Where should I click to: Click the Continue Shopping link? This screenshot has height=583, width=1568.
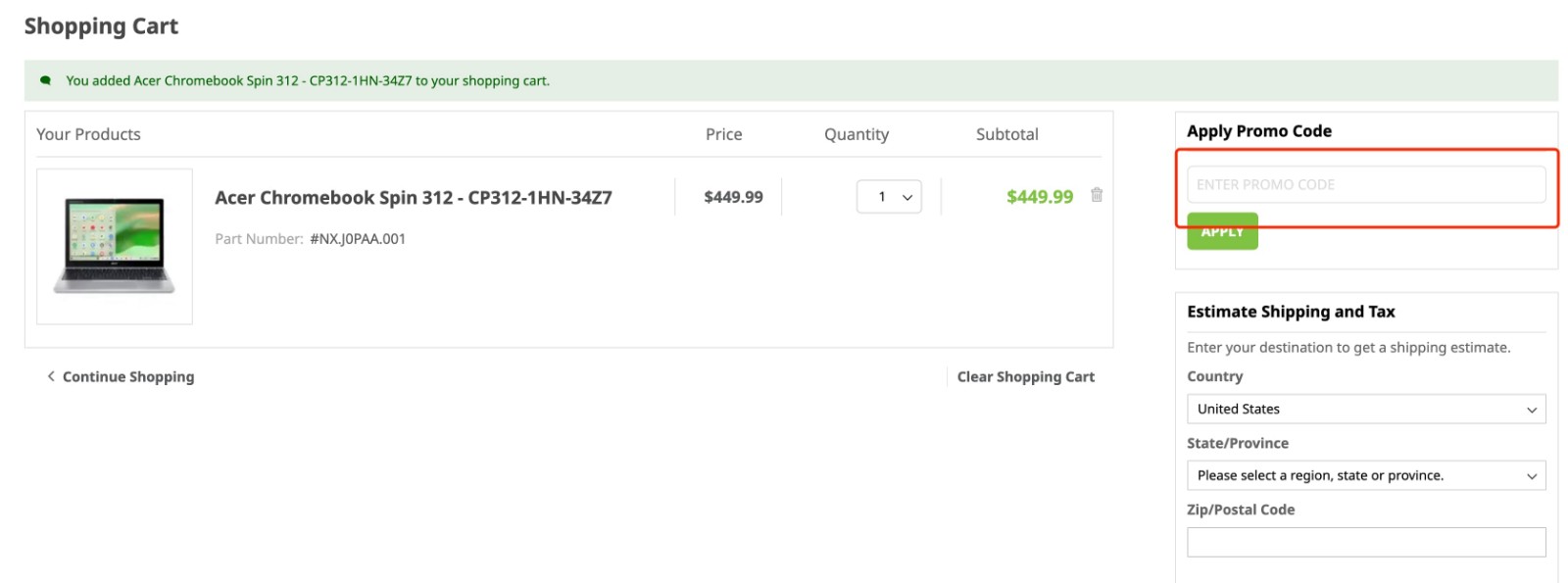click(x=127, y=376)
